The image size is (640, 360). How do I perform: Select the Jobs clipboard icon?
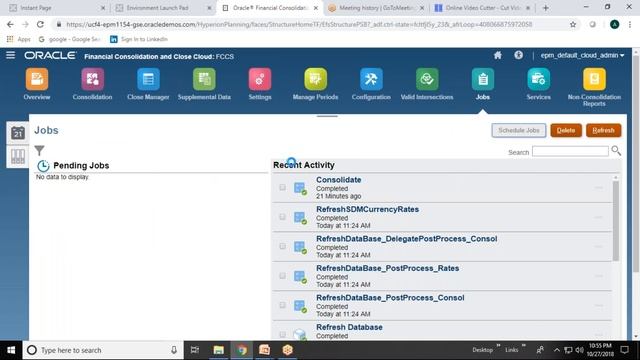[482, 79]
